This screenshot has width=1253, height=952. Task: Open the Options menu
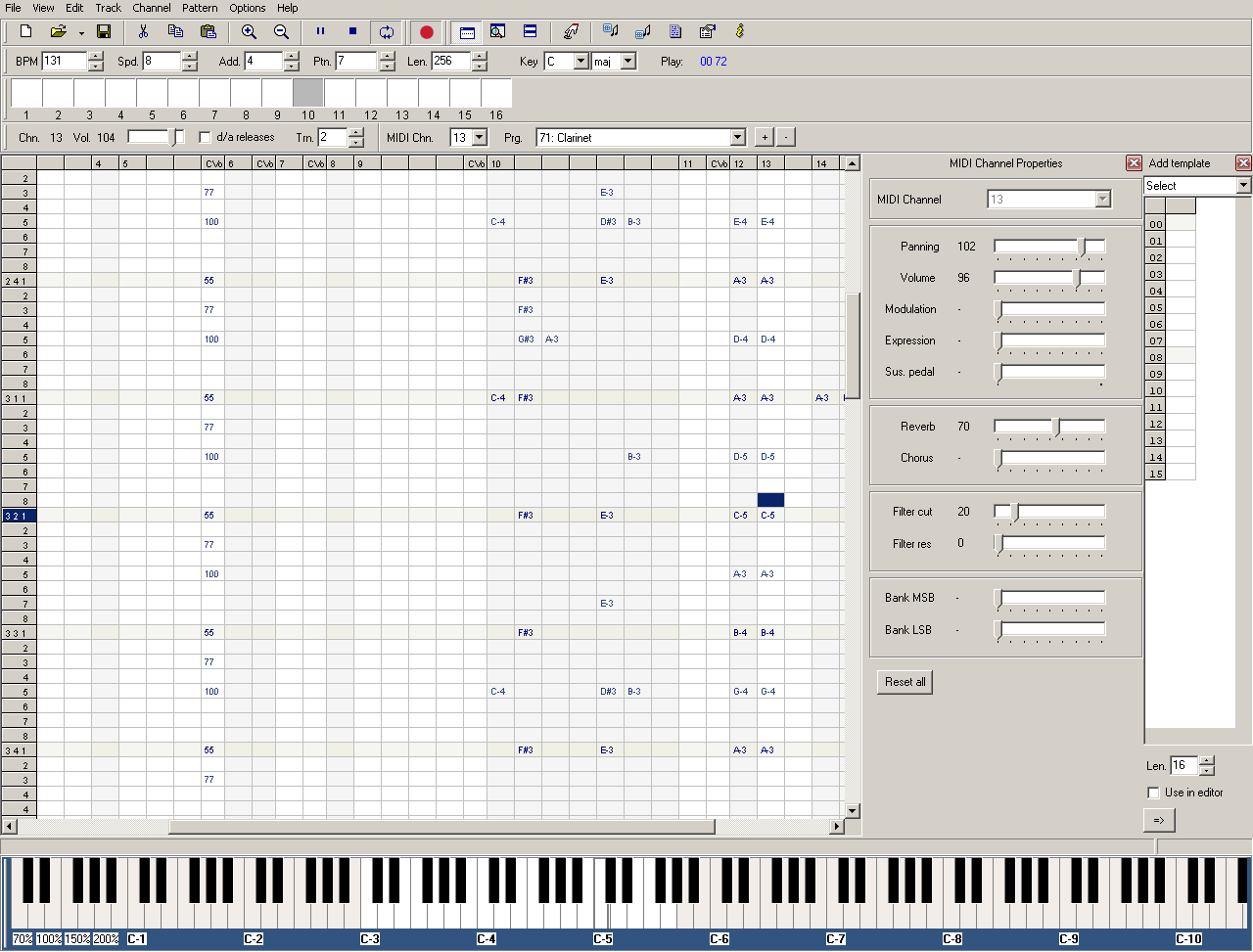point(248,8)
